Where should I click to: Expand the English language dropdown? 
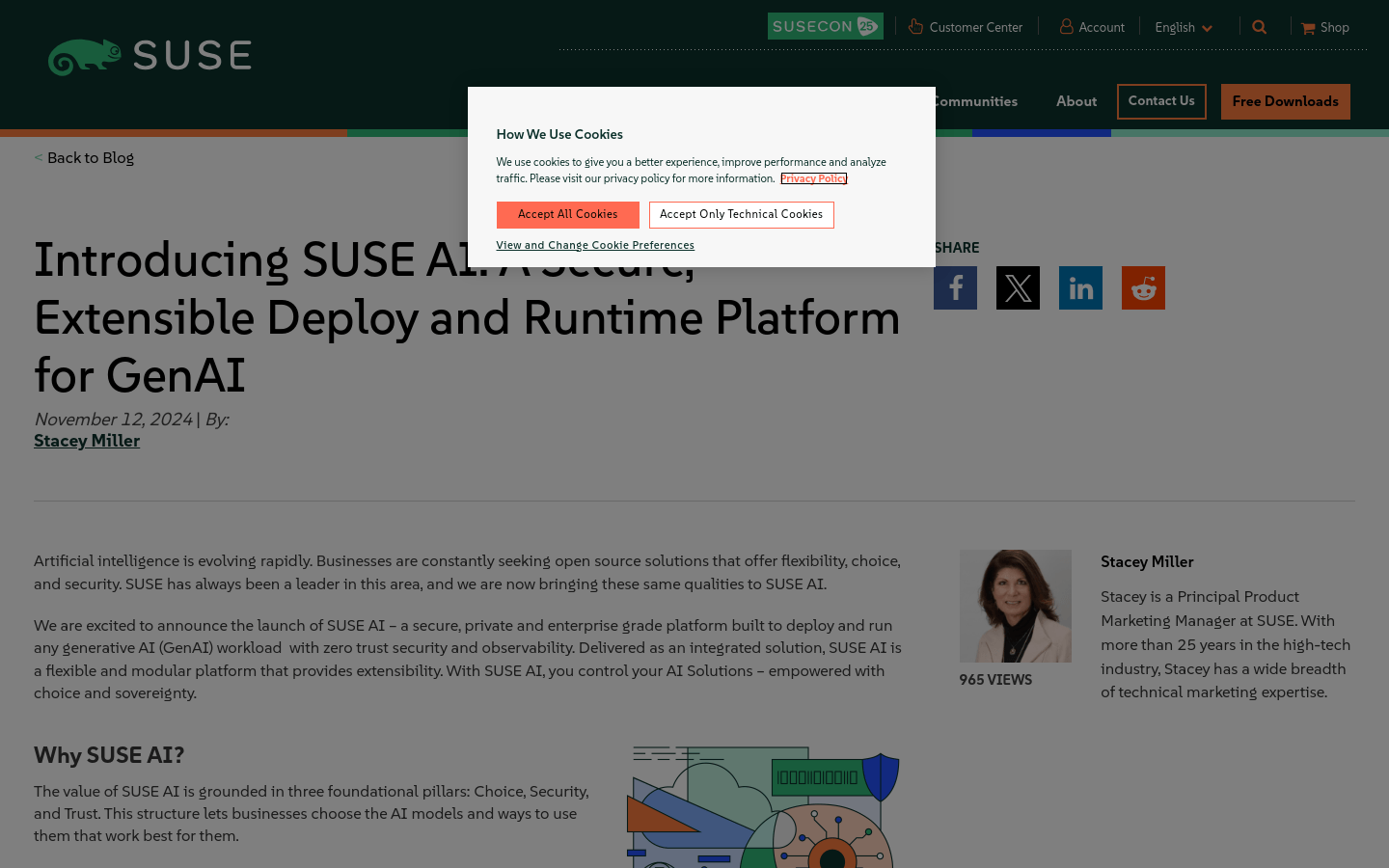tap(1184, 27)
